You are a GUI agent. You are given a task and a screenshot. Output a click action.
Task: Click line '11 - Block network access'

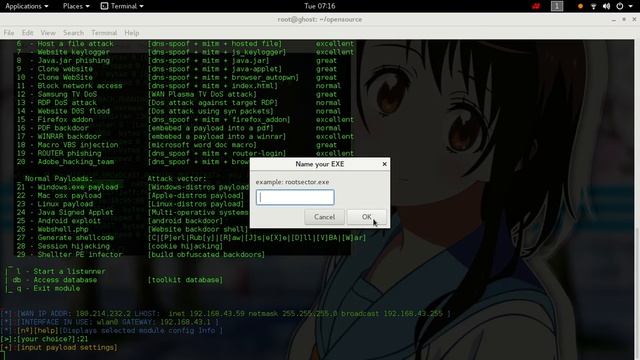click(69, 86)
